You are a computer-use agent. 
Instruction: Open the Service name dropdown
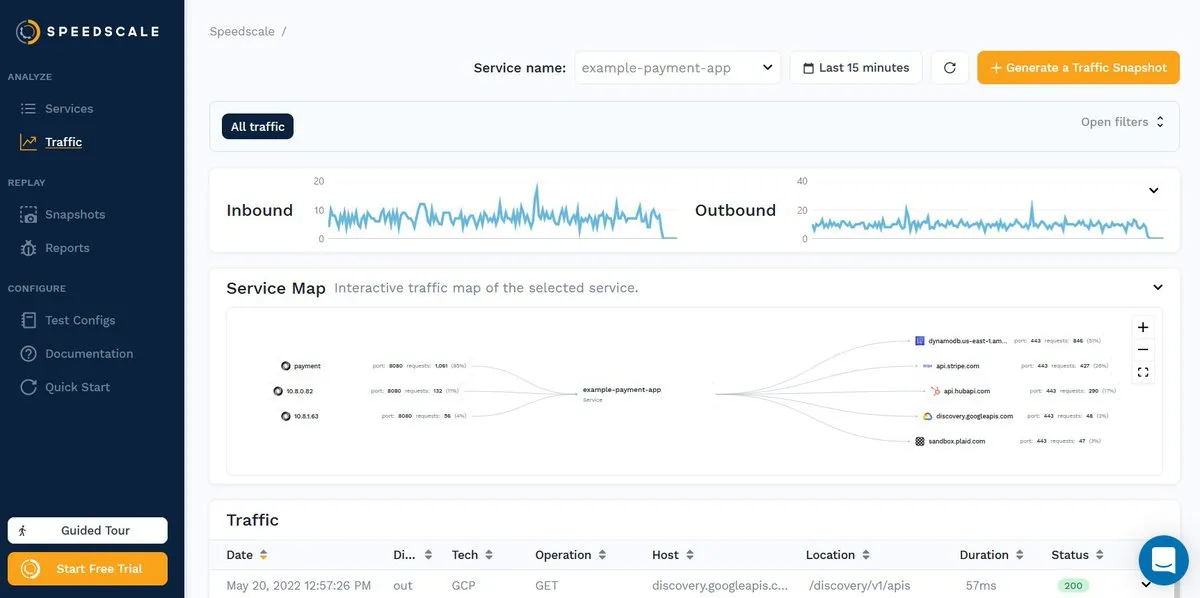(x=678, y=68)
